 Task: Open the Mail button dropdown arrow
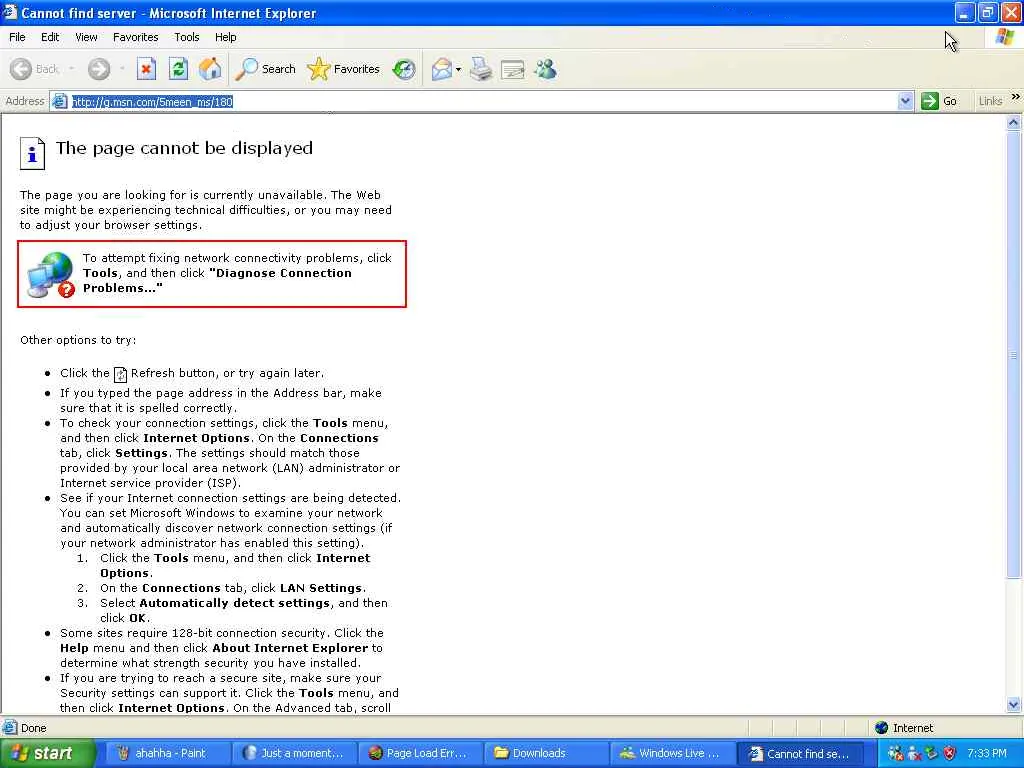click(x=458, y=69)
